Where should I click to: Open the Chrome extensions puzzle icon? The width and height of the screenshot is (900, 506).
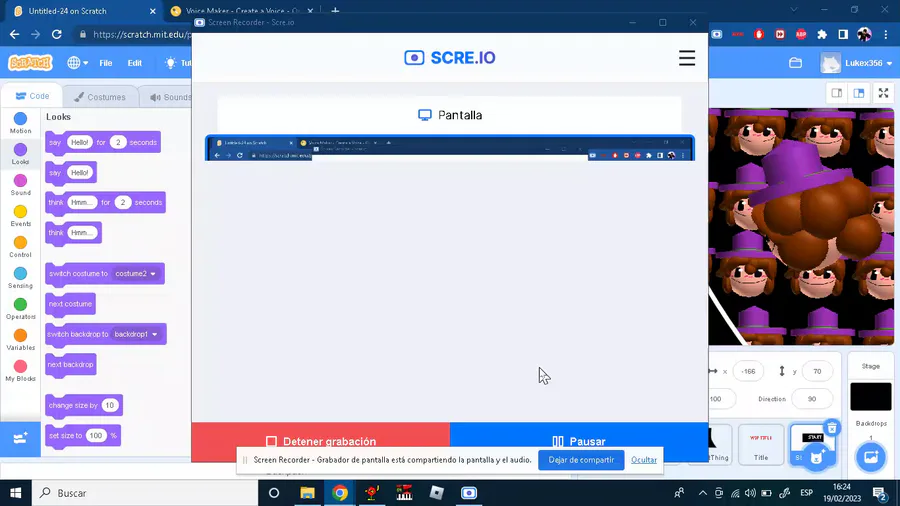[x=822, y=34]
